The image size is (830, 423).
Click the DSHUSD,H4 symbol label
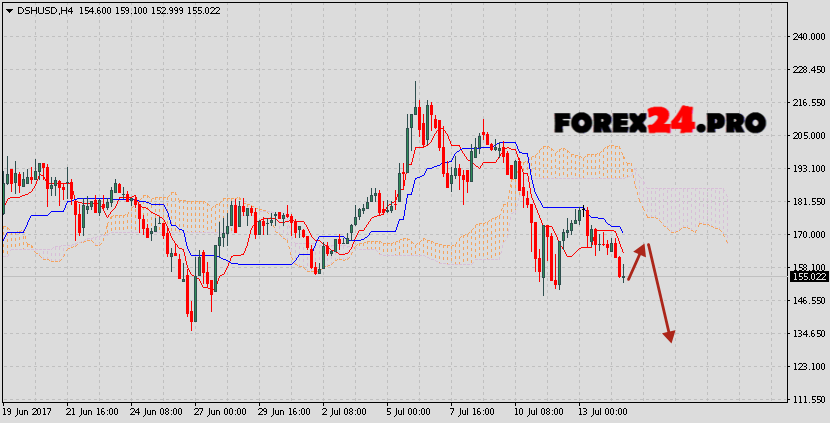coord(43,10)
